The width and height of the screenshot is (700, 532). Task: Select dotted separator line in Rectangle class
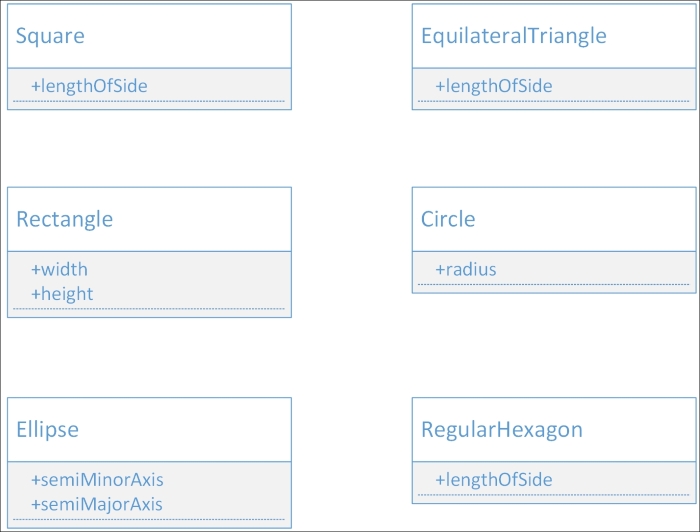point(149,309)
